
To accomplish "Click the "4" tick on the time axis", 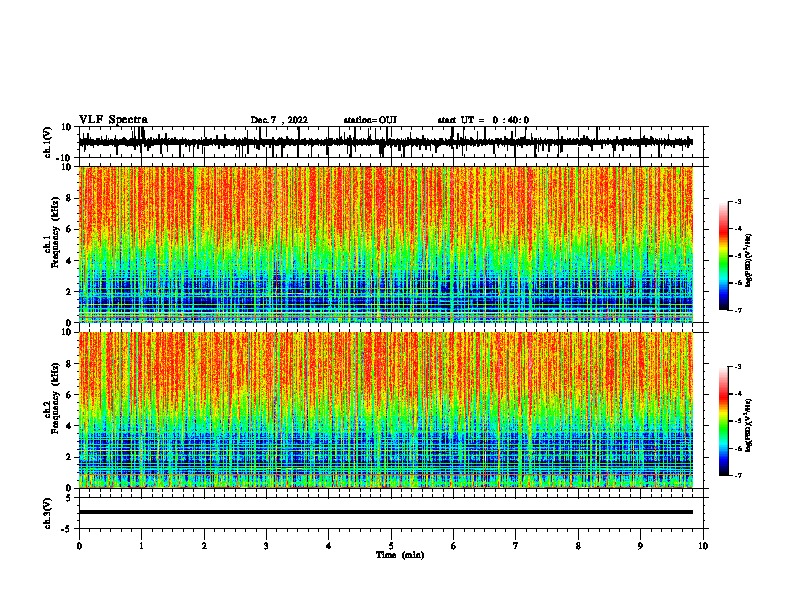I will click(329, 546).
